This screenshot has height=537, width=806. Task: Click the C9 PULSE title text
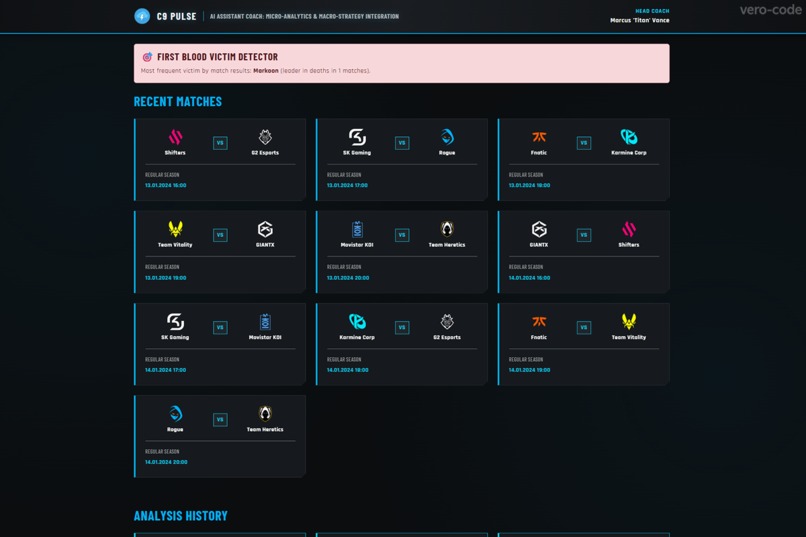(x=176, y=16)
